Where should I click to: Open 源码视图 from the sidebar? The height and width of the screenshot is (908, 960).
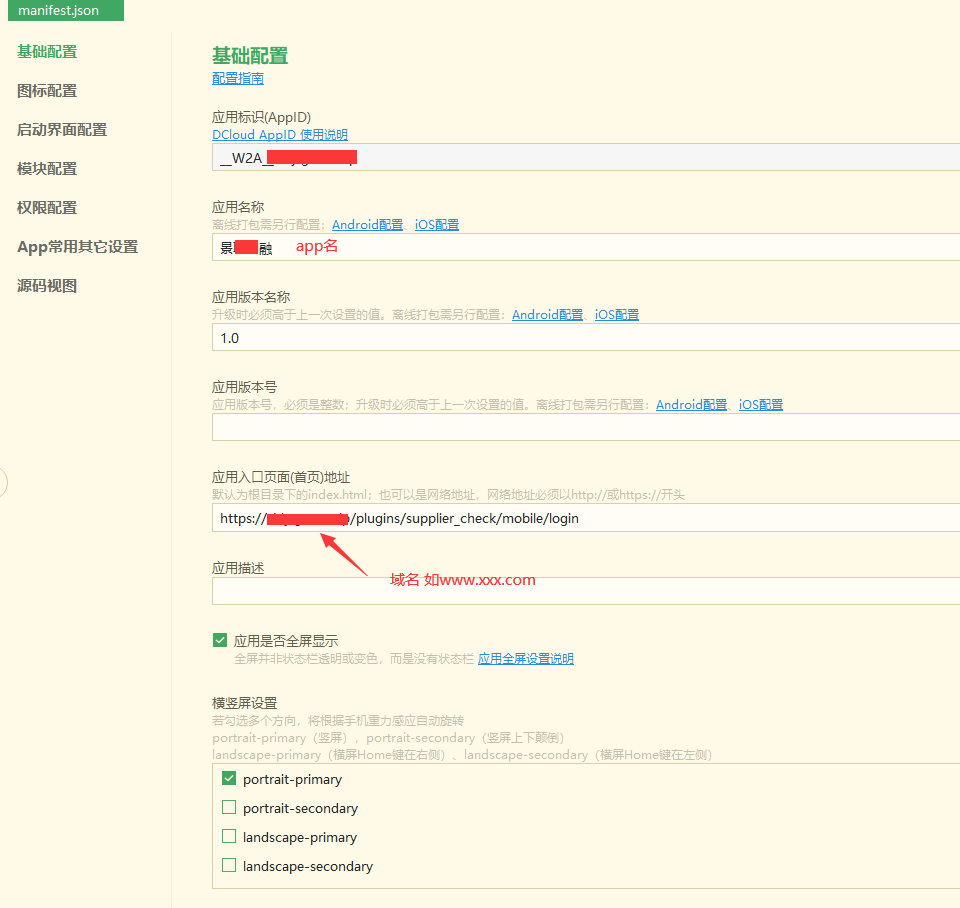click(47, 286)
